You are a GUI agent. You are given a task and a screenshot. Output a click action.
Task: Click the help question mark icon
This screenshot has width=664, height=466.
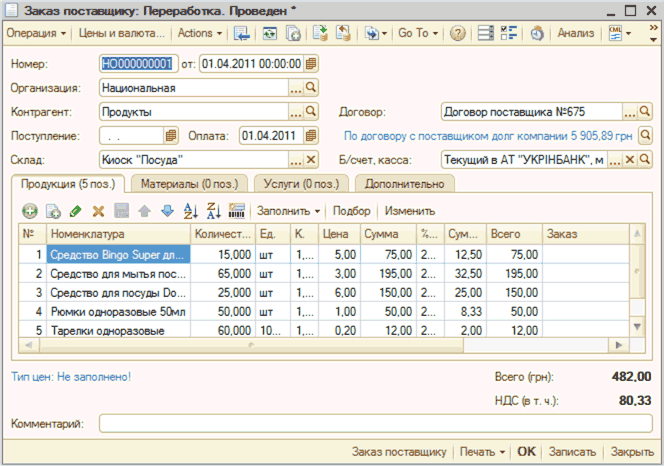pyautogui.click(x=458, y=33)
